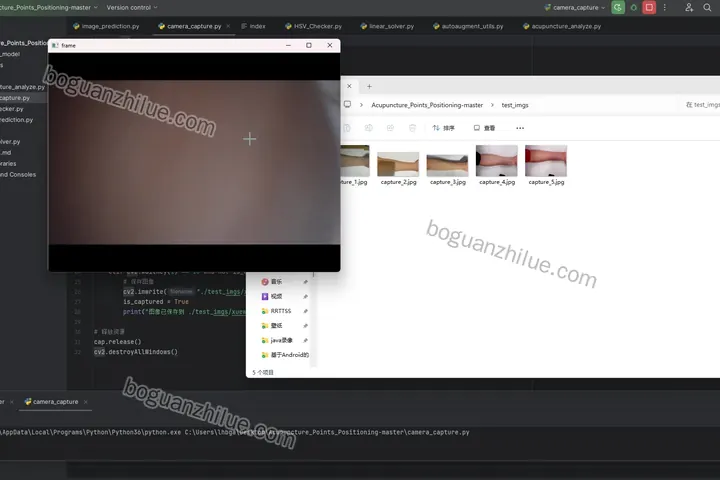Switch to the camera_capture.py editor tab

[x=189, y=26]
